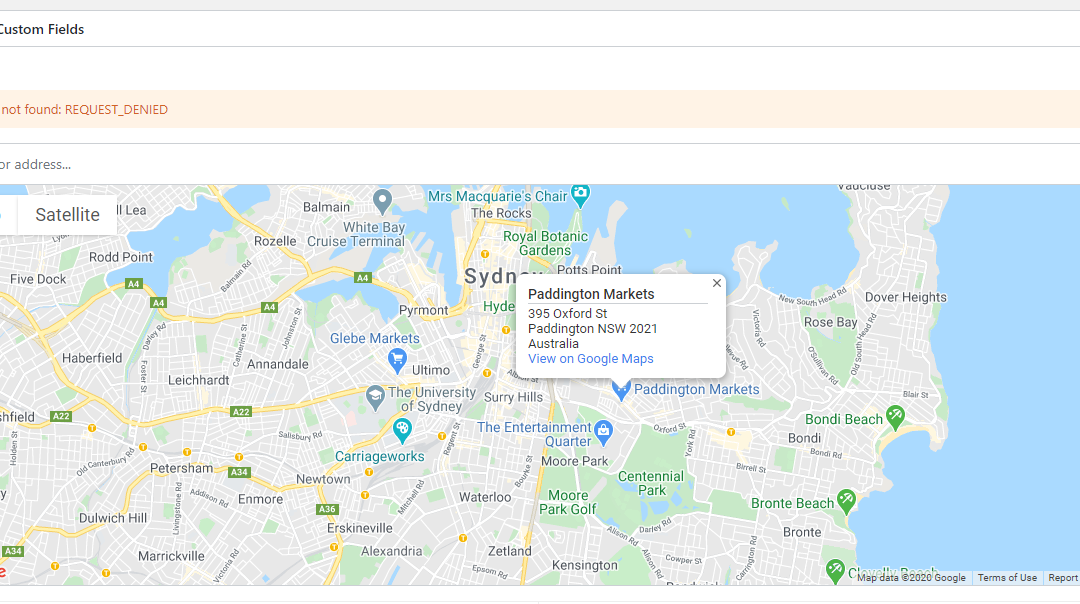Click The University of Sydney marker
Screen dimensions: 1080x604
click(375, 397)
